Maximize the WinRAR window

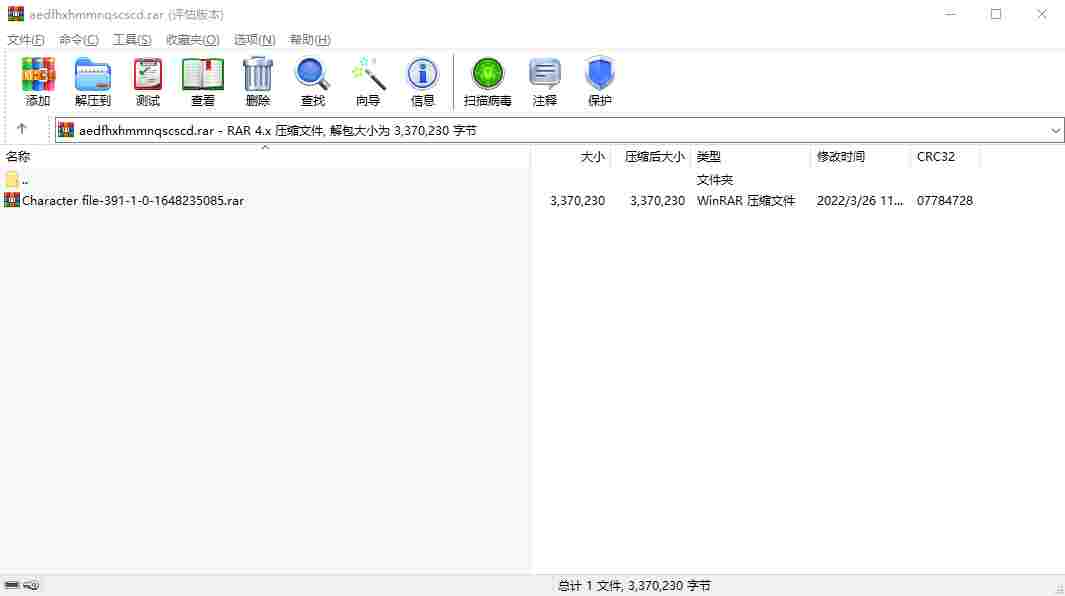[996, 14]
